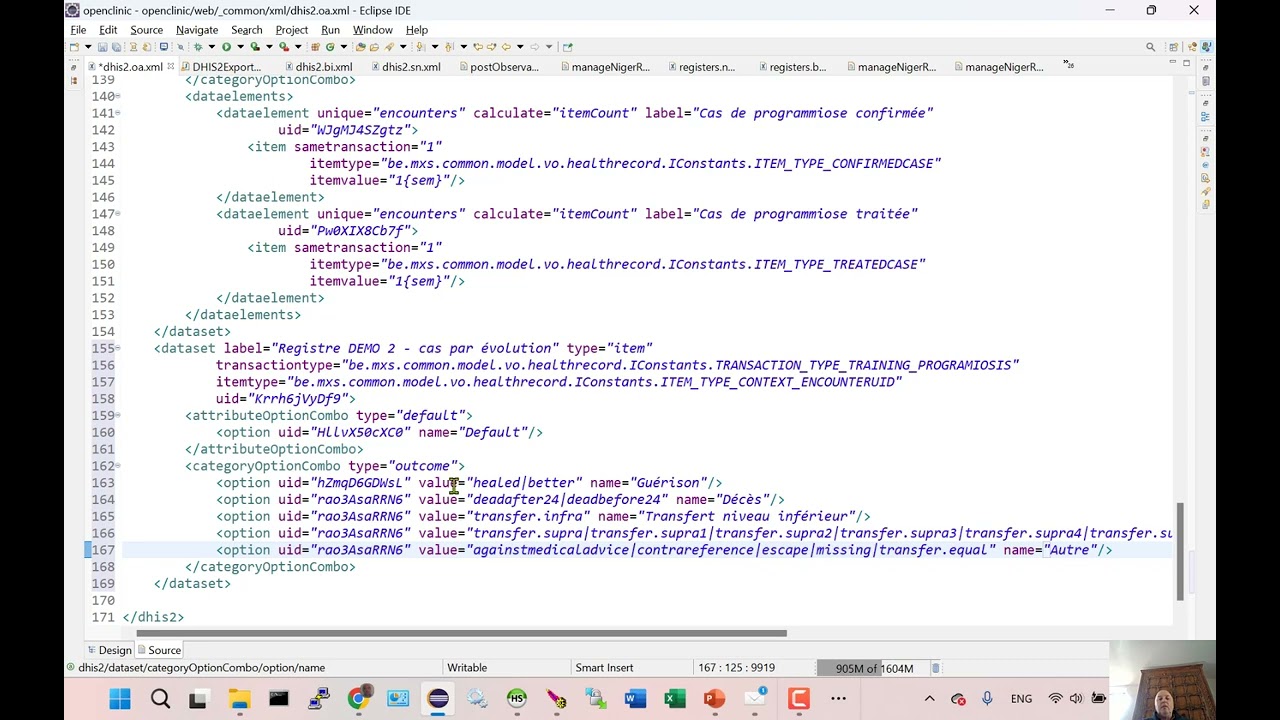The image size is (1280, 720).
Task: Click the New file toolbar icon
Action: [74, 46]
